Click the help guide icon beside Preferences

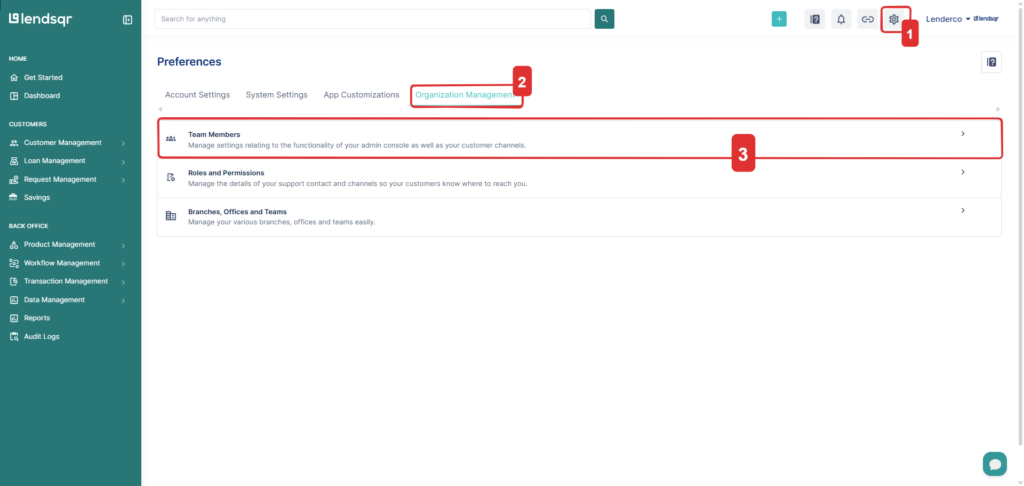[991, 62]
